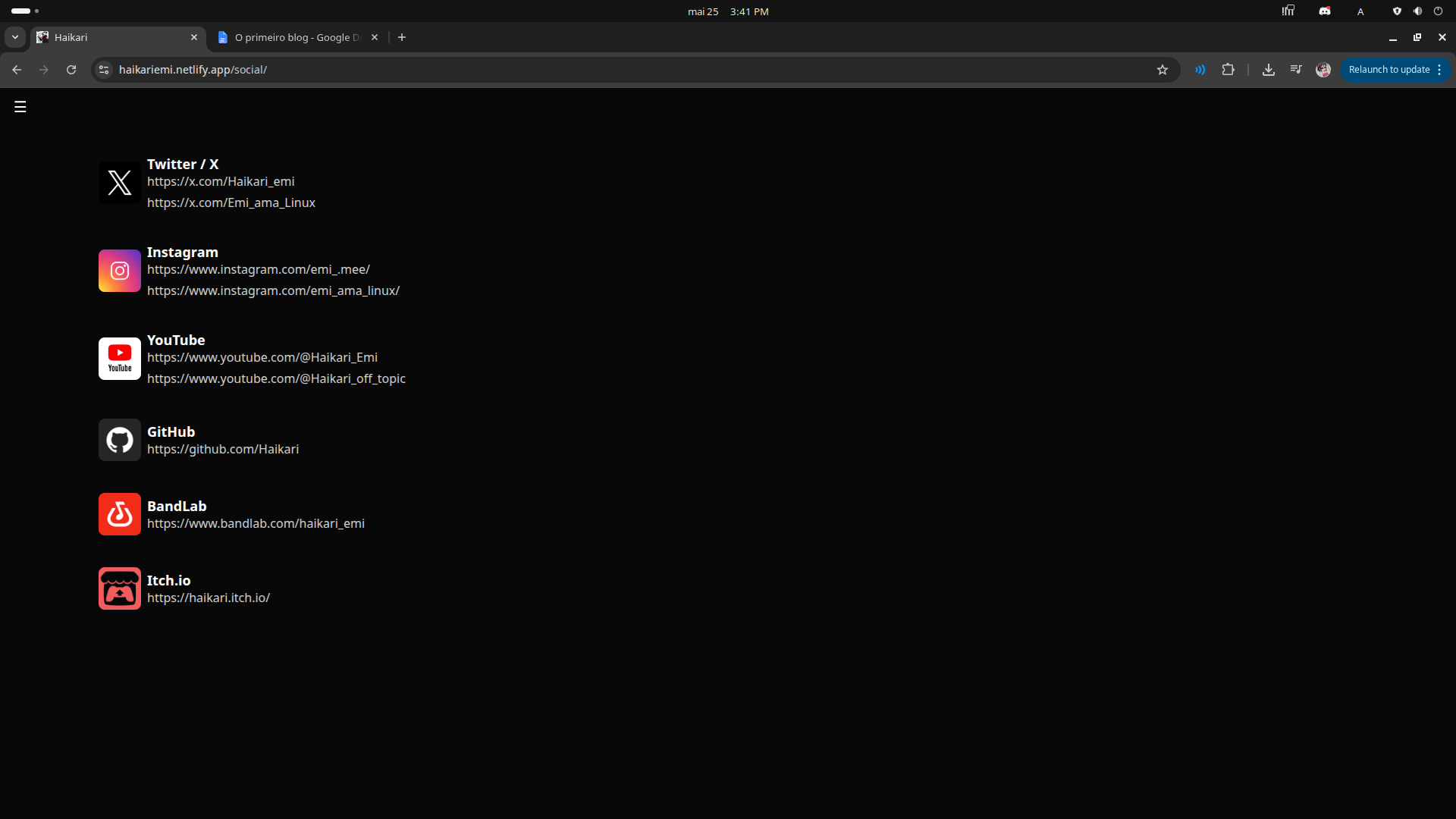
Task: Reload the current page
Action: pos(71,70)
